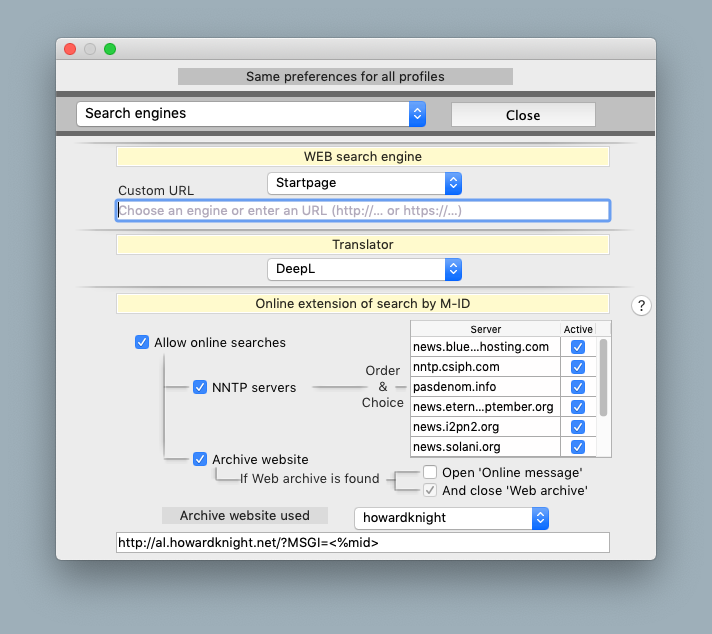
Task: Click the Close button
Action: click(x=523, y=115)
